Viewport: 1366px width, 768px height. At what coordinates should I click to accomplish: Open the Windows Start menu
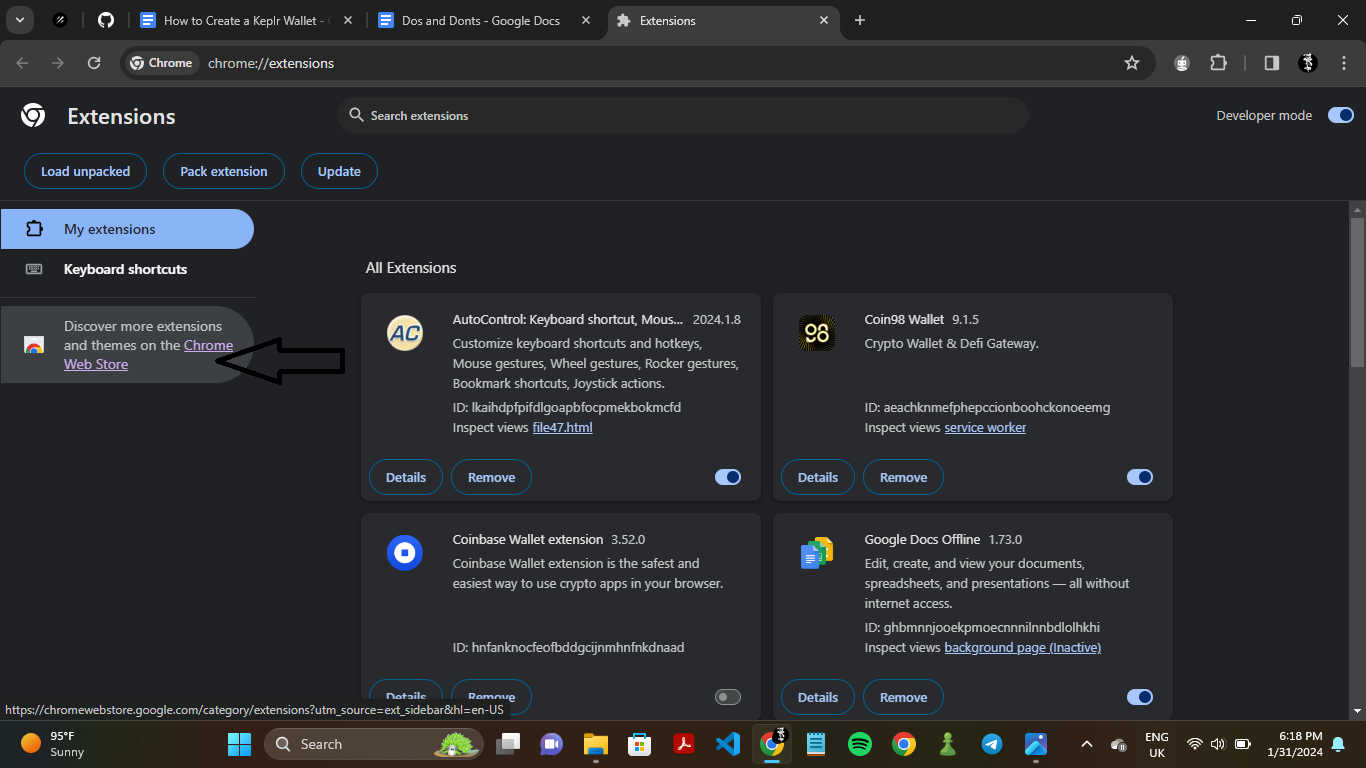(240, 744)
